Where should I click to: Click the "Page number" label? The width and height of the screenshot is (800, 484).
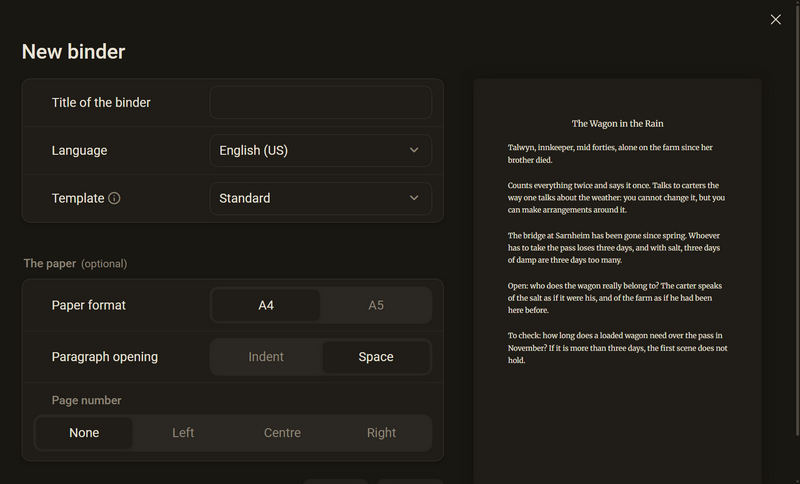pyautogui.click(x=86, y=400)
